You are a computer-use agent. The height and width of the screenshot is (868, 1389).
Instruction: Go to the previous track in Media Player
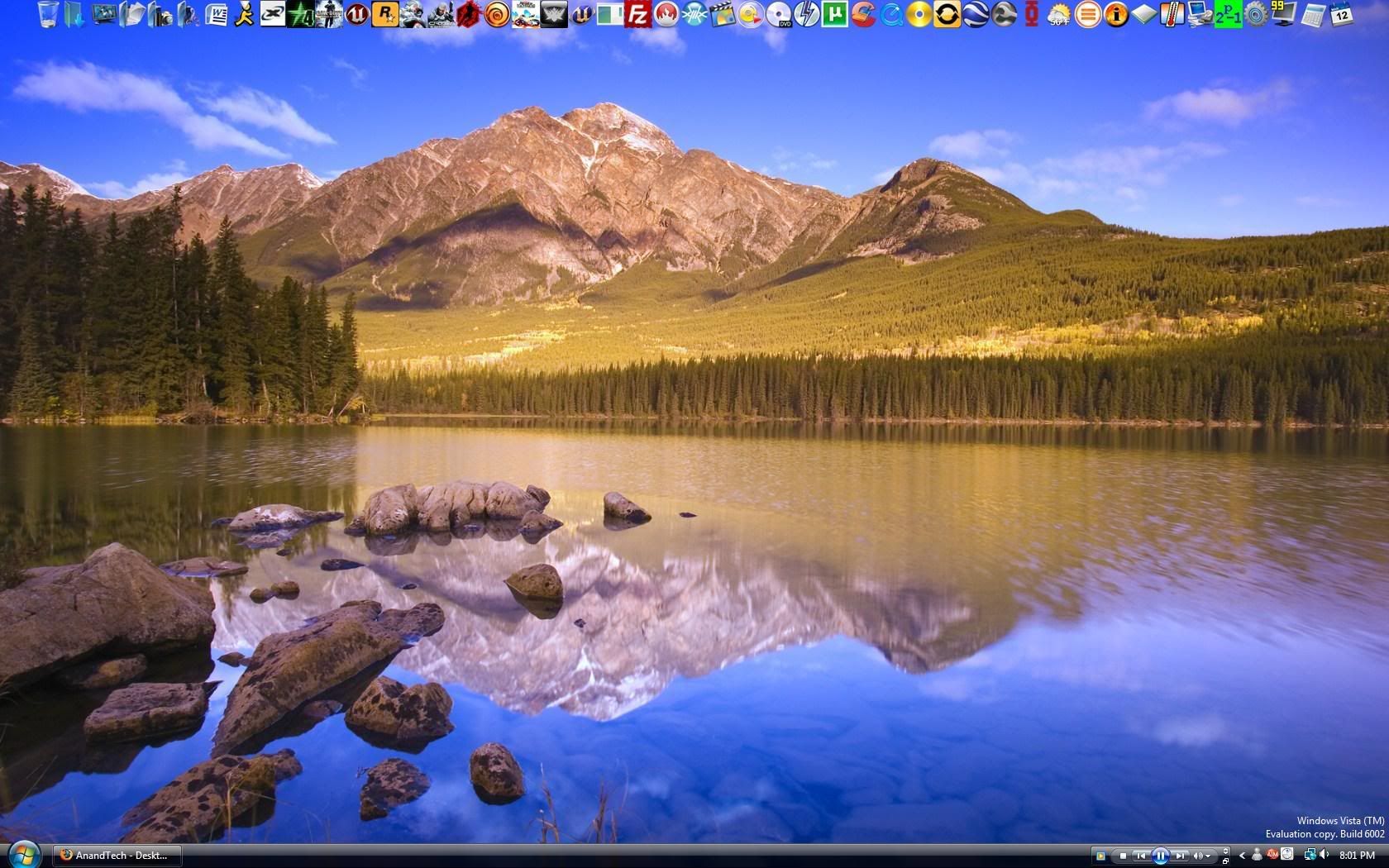(1141, 856)
